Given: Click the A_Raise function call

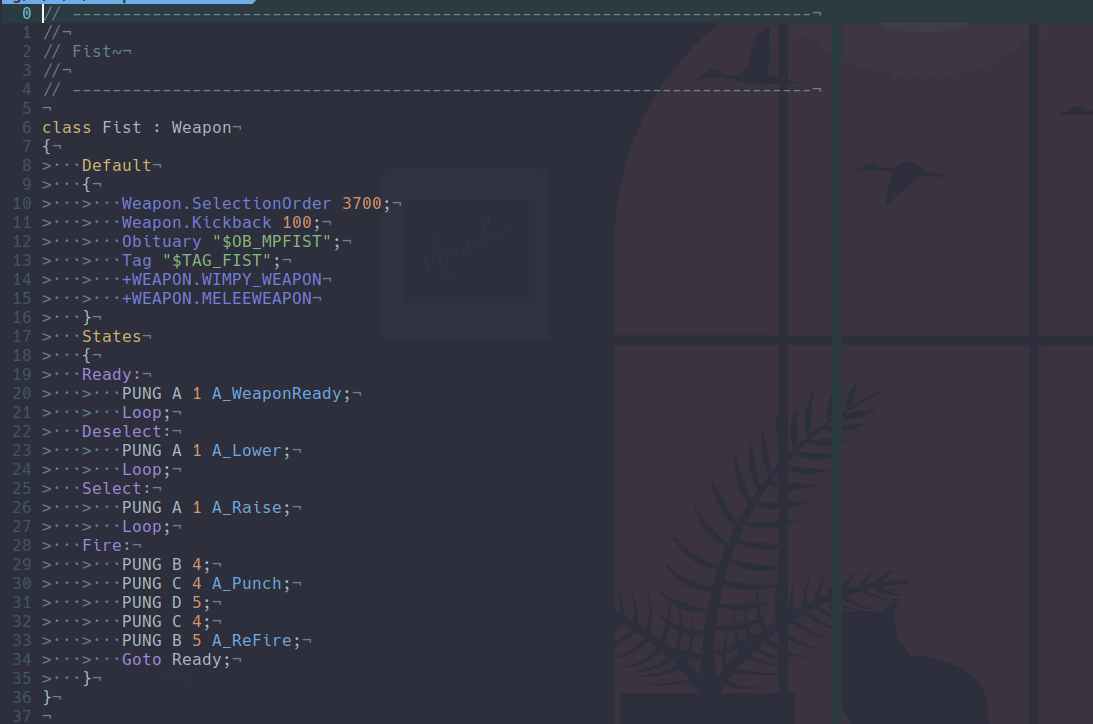Looking at the screenshot, I should (x=246, y=507).
